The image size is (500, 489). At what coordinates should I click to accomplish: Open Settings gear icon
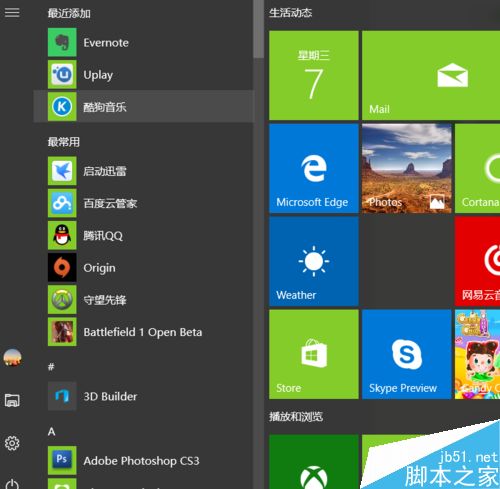coord(12,443)
